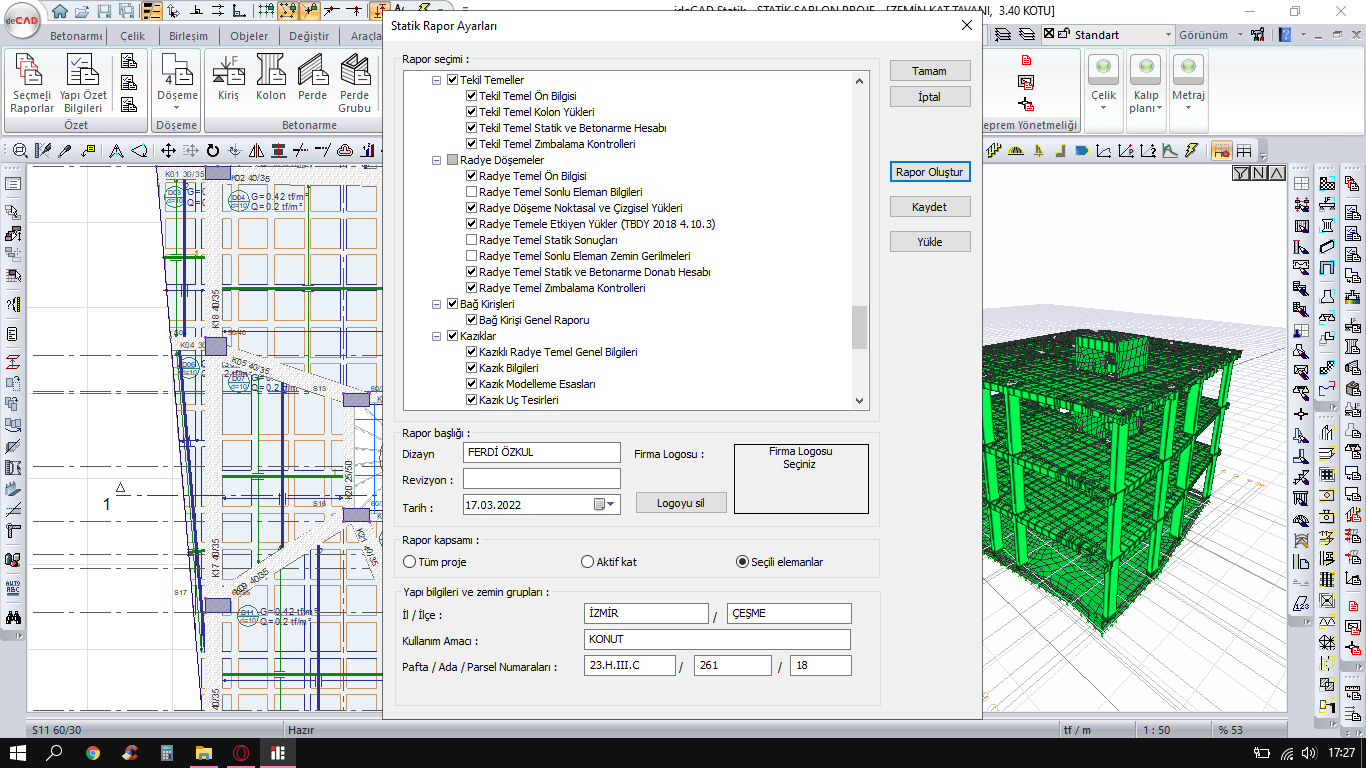Image resolution: width=1366 pixels, height=768 pixels.
Task: Check Radye Temel Sonlu Eleman Zemin Gerilmeleri
Action: pyautogui.click(x=471, y=256)
